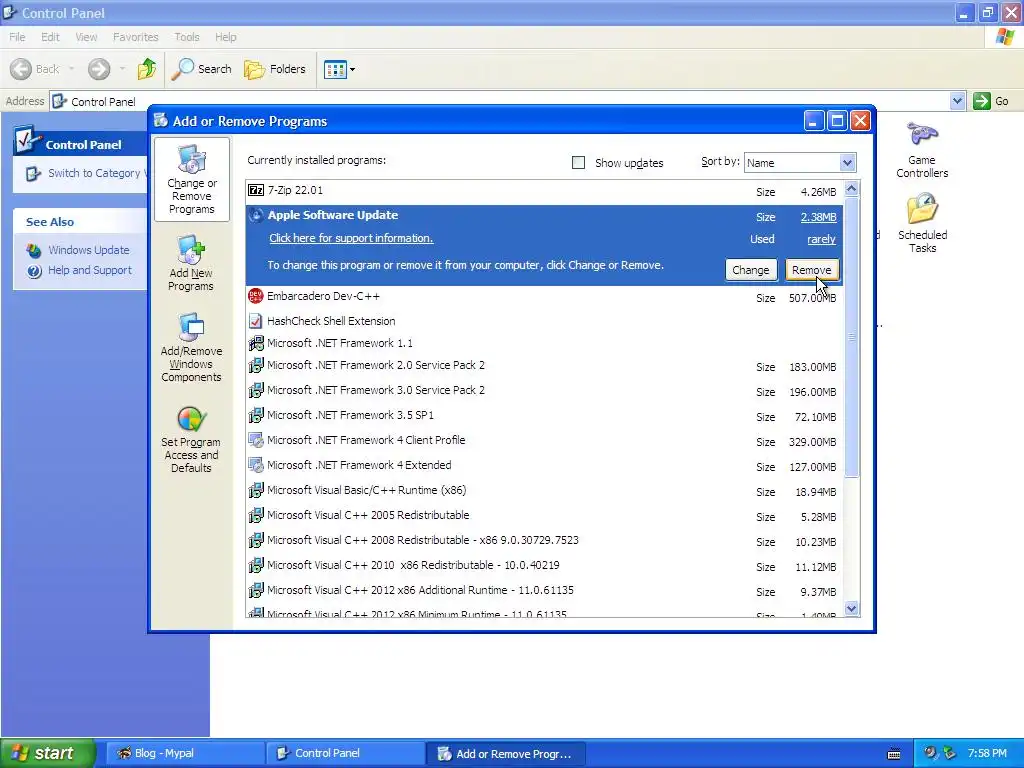
Task: Open Scheduled Tasks in Control Panel window
Action: [922, 223]
